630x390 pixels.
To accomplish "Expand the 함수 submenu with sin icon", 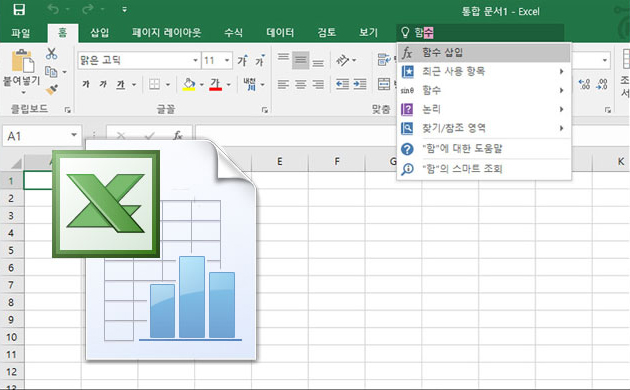I will [x=484, y=90].
